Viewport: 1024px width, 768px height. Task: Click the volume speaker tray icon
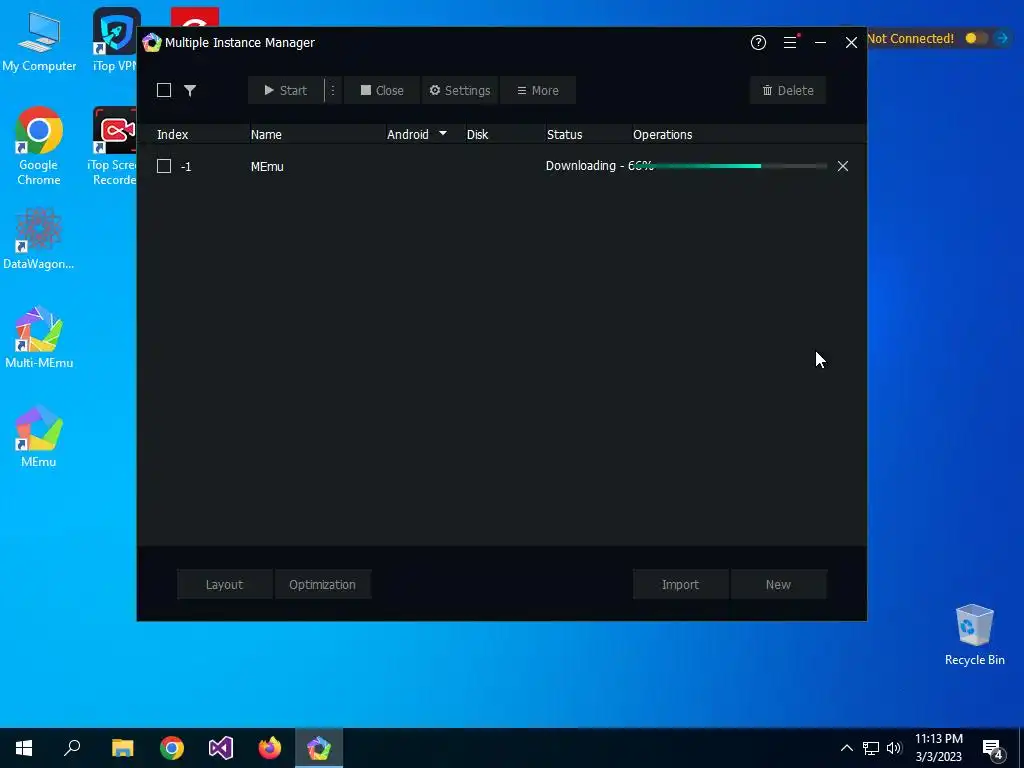(x=894, y=748)
